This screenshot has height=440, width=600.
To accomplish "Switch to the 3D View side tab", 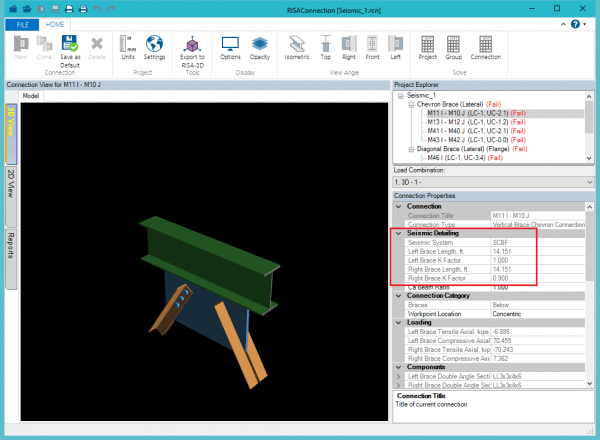I will (11, 133).
